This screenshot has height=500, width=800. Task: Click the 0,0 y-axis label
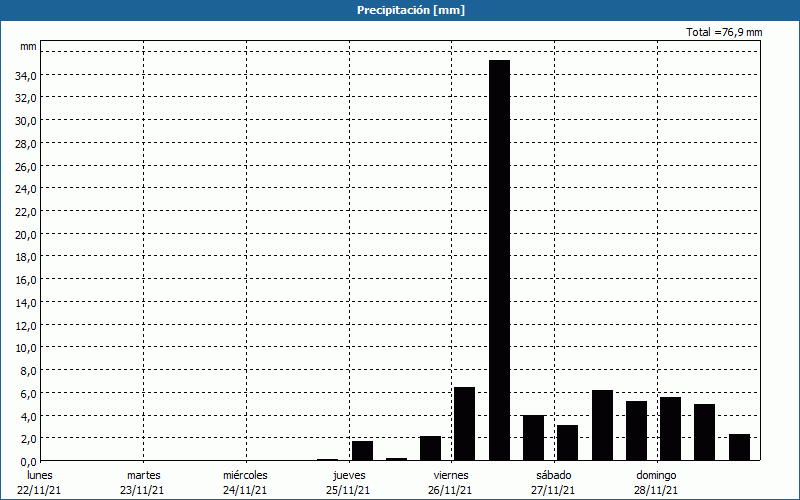(x=28, y=462)
